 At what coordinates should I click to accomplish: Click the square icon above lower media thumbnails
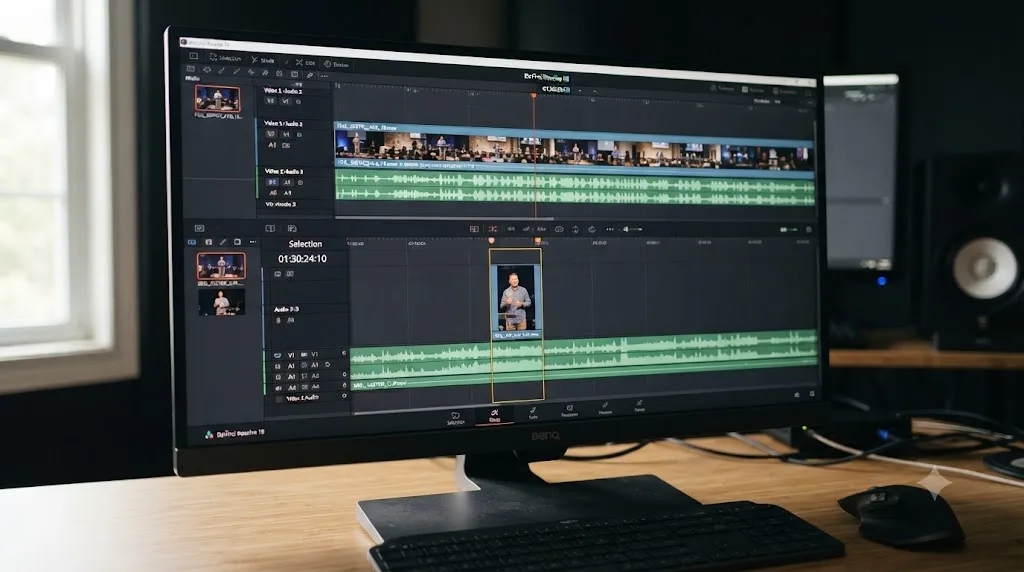pyautogui.click(x=237, y=242)
